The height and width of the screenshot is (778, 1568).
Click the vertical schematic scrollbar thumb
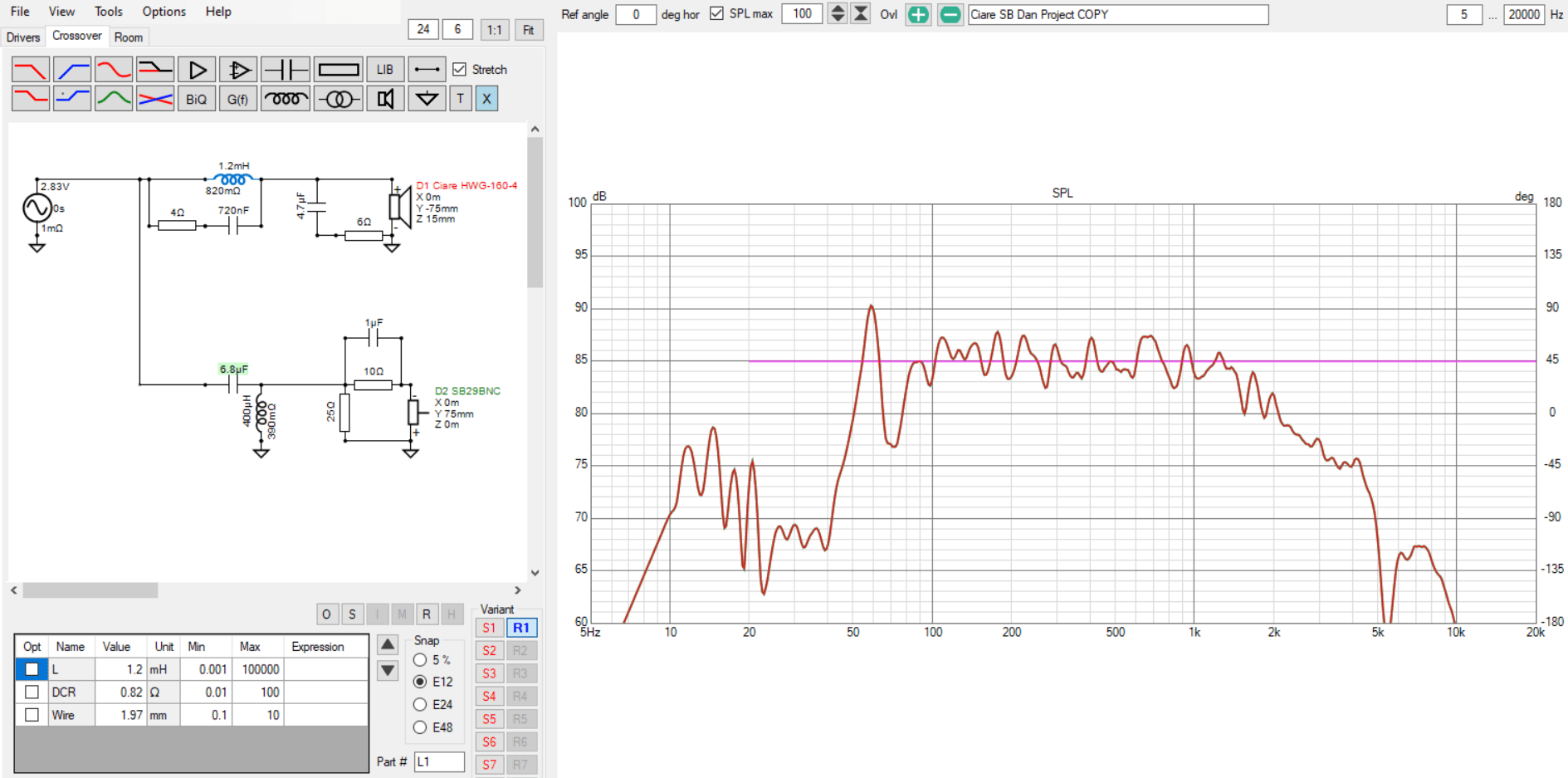coord(535,213)
